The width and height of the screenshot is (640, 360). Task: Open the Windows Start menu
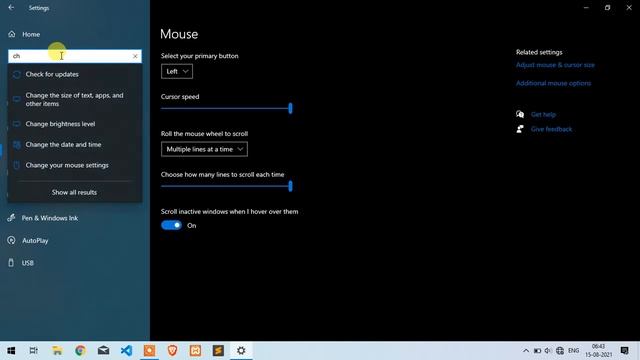coord(11,350)
